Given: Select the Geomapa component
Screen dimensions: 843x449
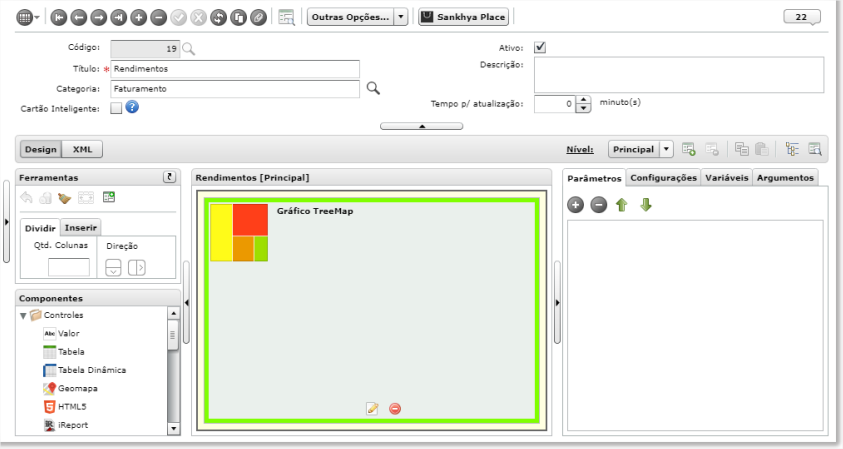Looking at the screenshot, I should pos(70,388).
